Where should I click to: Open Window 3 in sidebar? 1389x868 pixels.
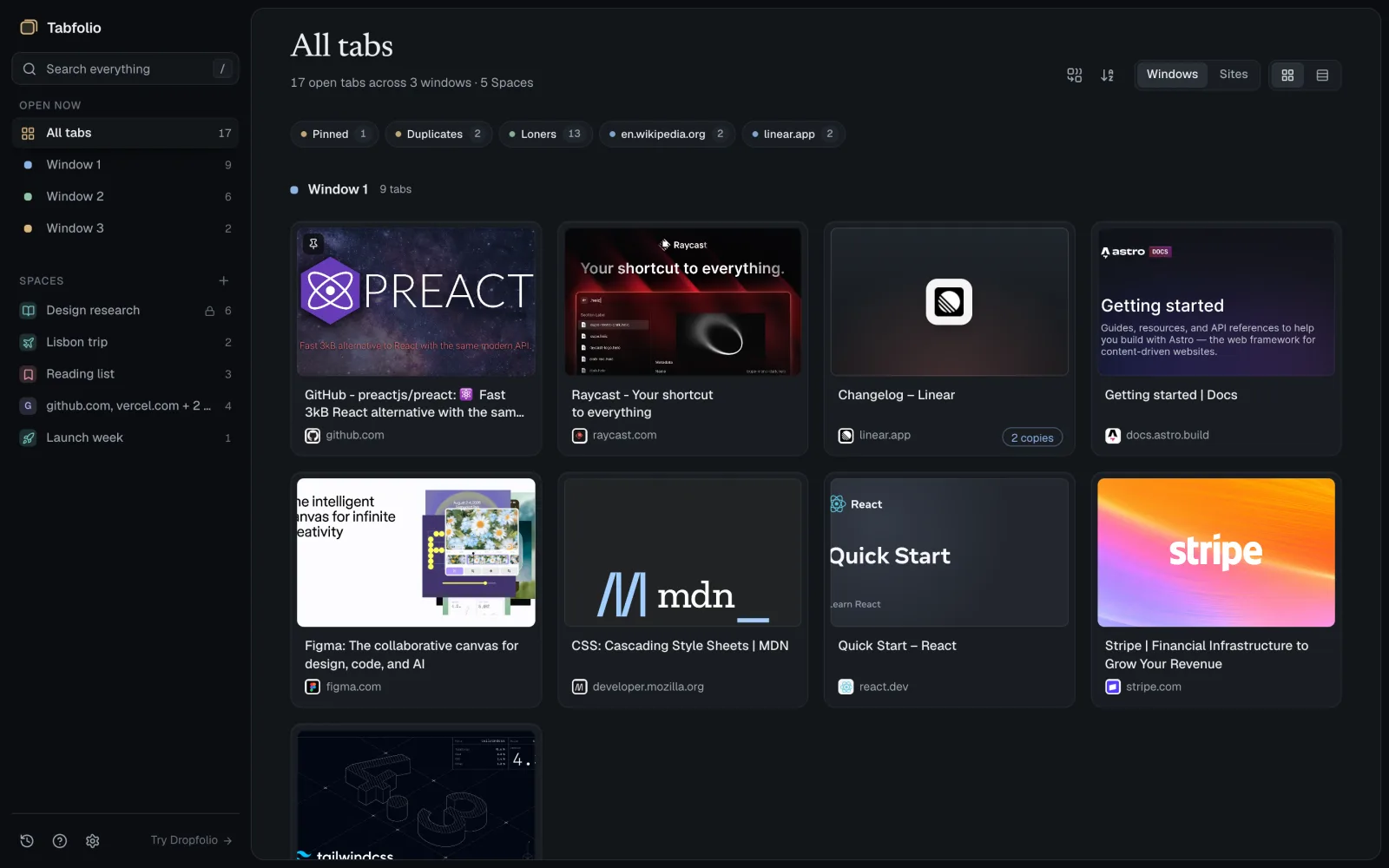coord(126,228)
